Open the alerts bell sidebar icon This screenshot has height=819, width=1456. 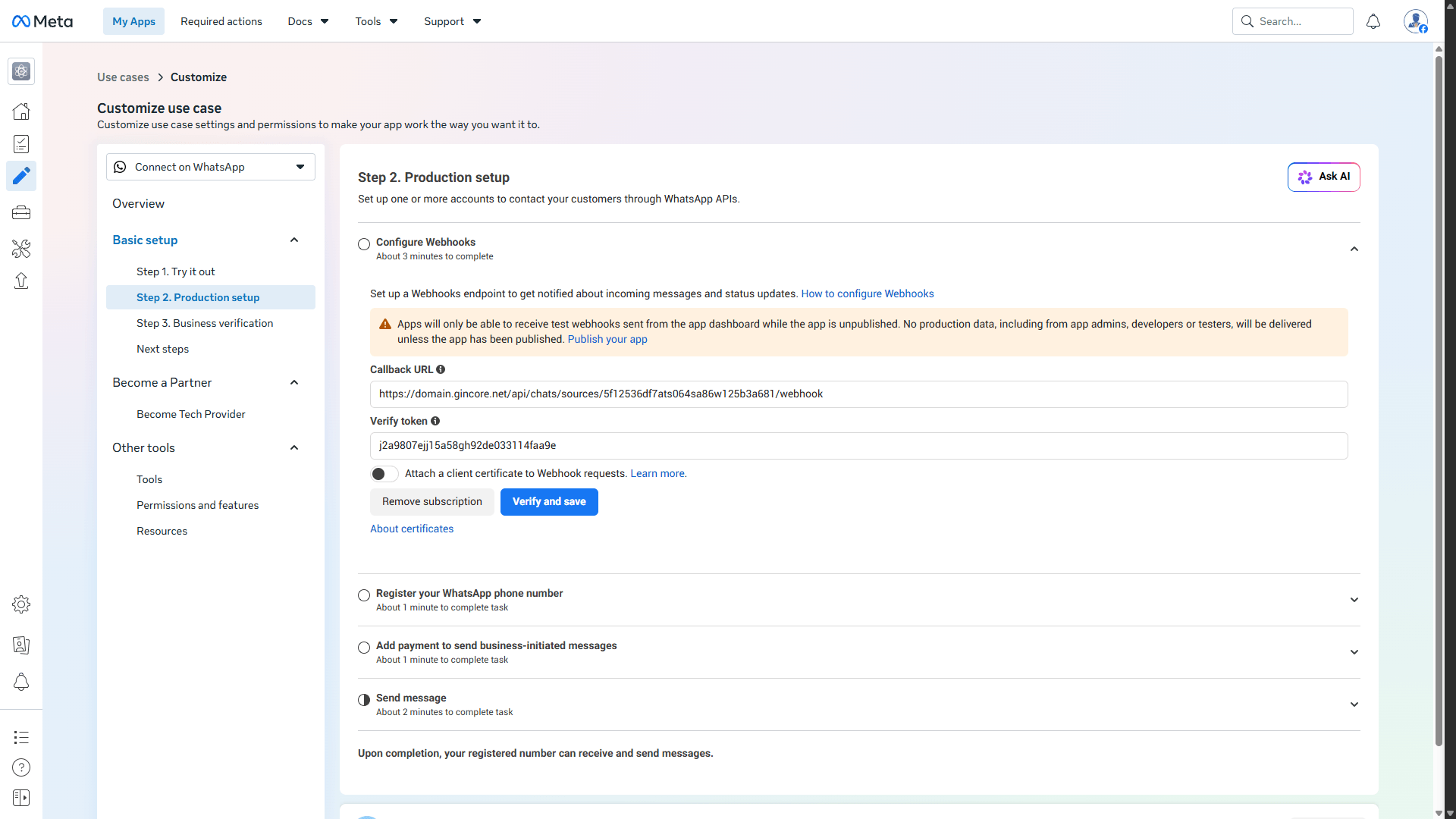(21, 682)
